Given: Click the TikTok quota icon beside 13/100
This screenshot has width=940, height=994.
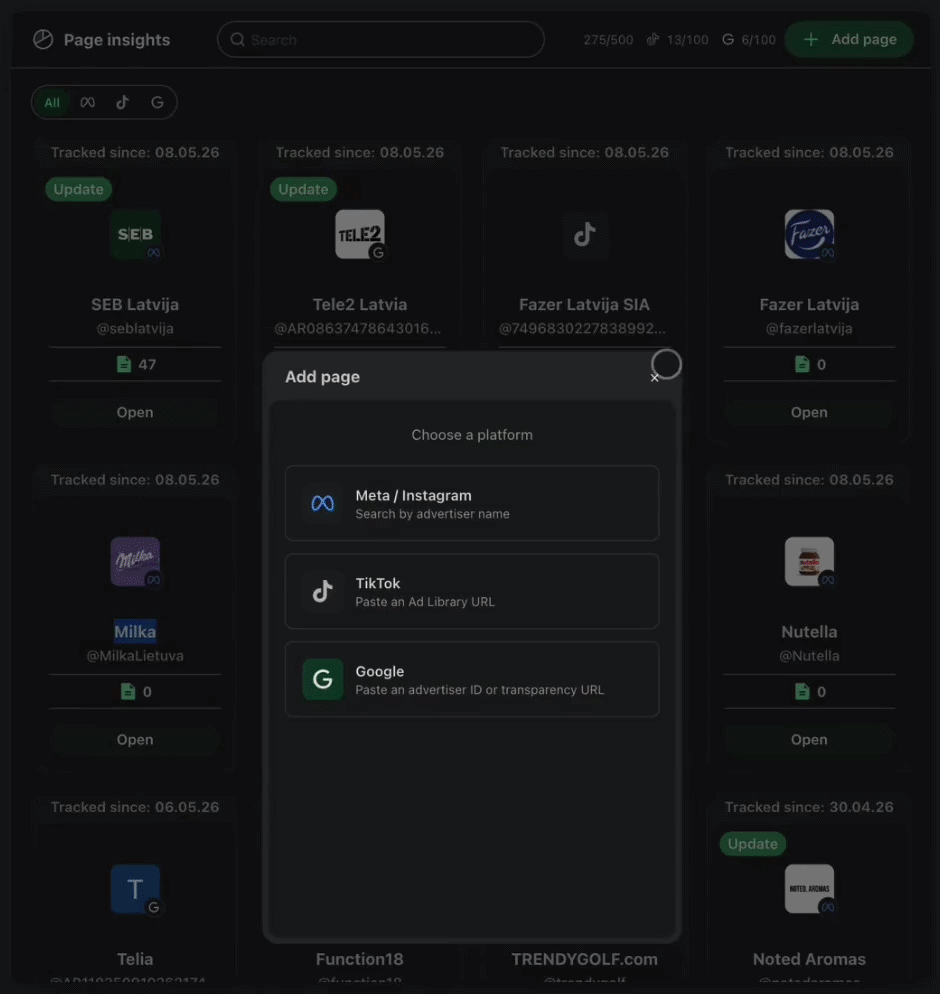Looking at the screenshot, I should (x=652, y=40).
